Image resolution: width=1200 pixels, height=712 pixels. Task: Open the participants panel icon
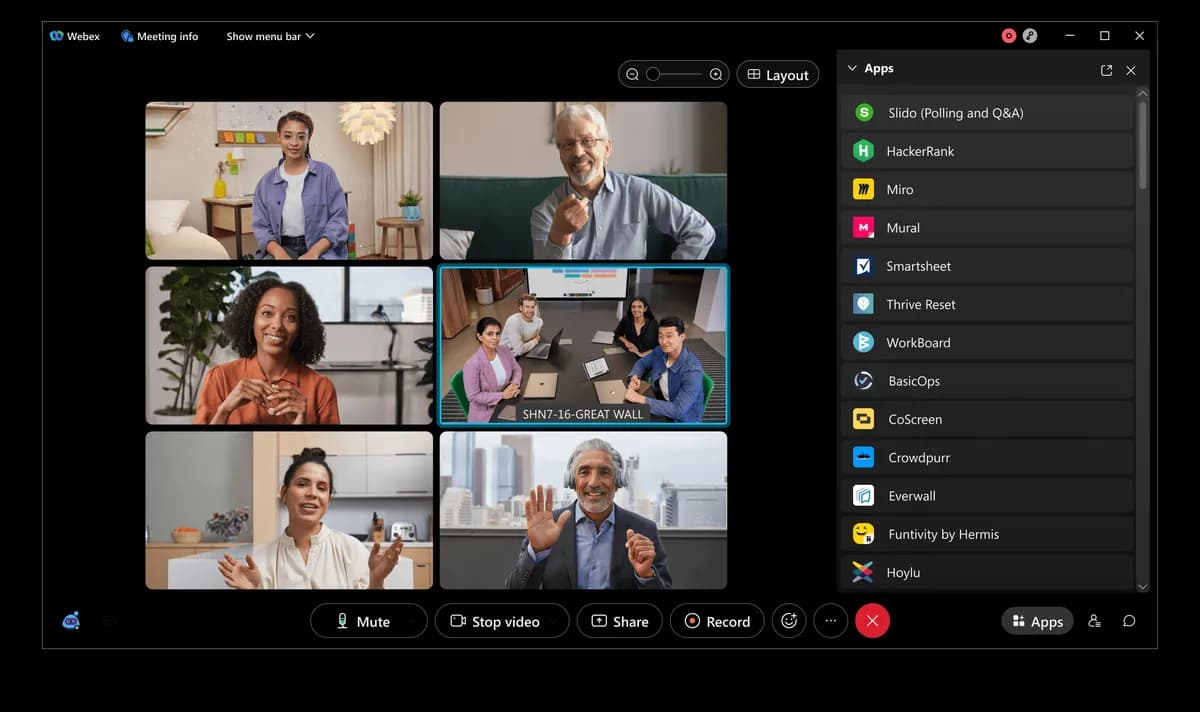pyautogui.click(x=1095, y=621)
